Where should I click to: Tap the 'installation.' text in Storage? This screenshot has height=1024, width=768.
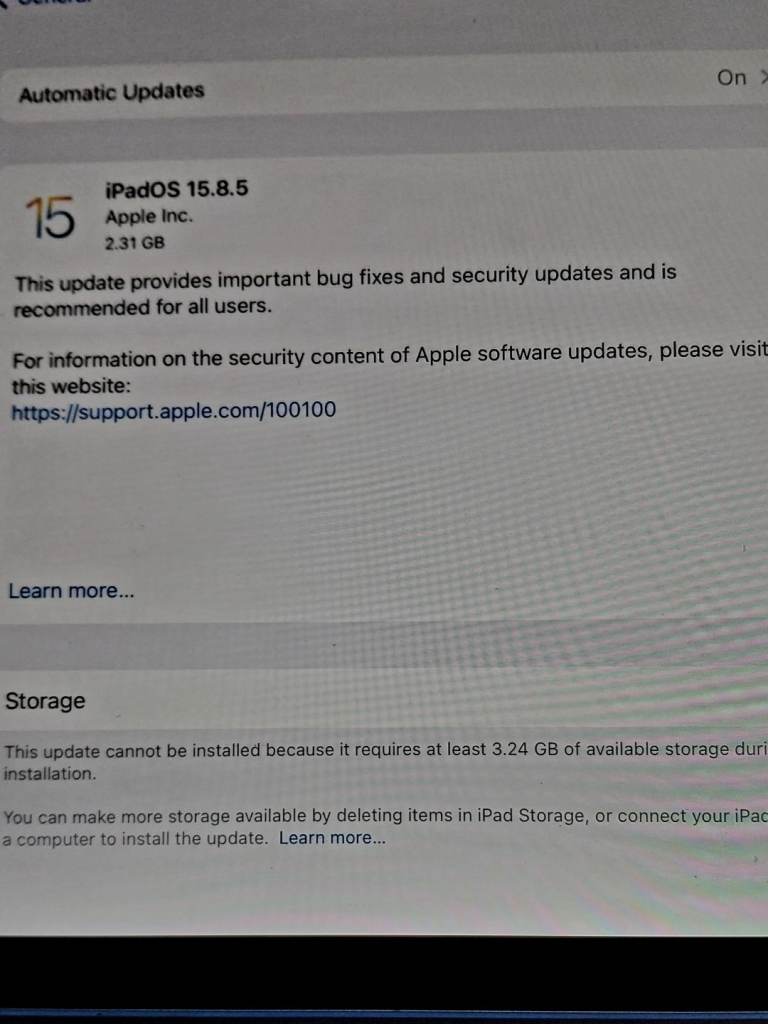(50, 773)
